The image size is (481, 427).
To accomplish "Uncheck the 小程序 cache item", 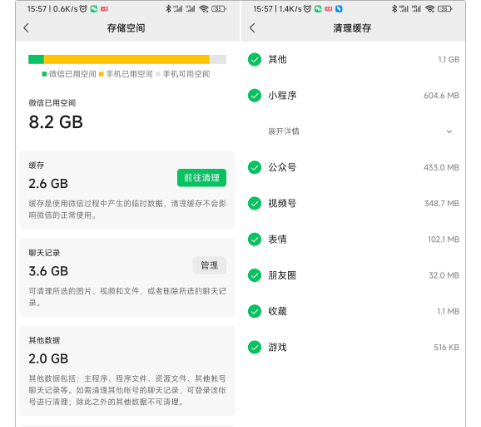I will click(x=255, y=96).
